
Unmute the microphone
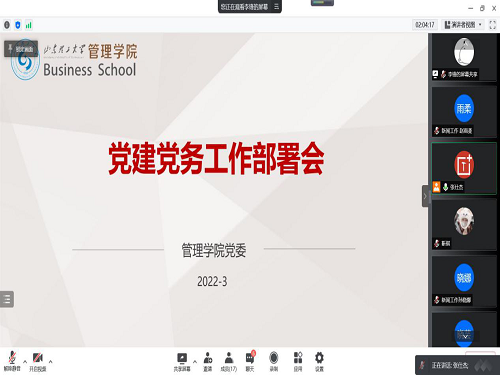[x=12, y=361]
